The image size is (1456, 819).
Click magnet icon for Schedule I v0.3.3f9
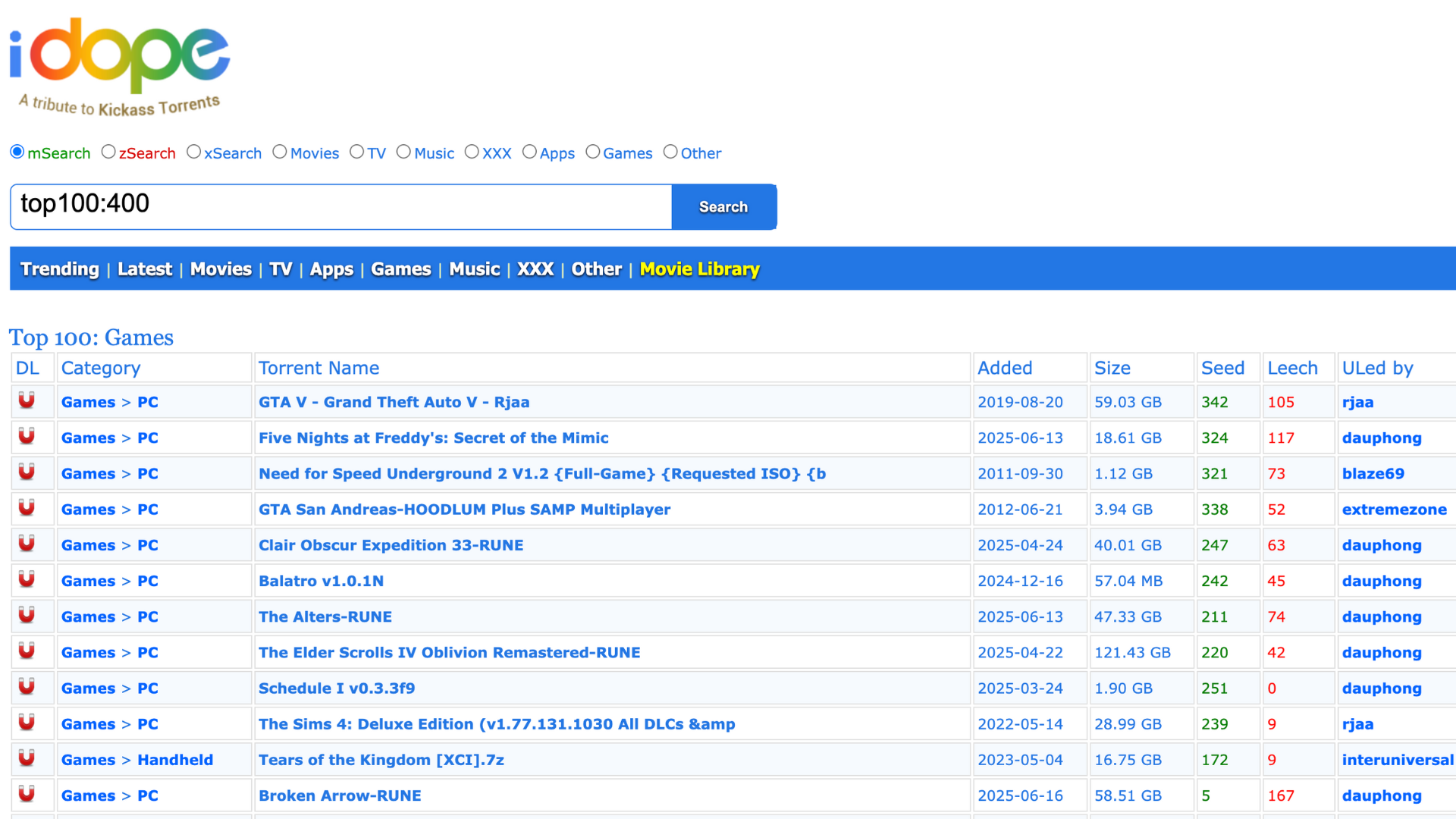[x=27, y=686]
